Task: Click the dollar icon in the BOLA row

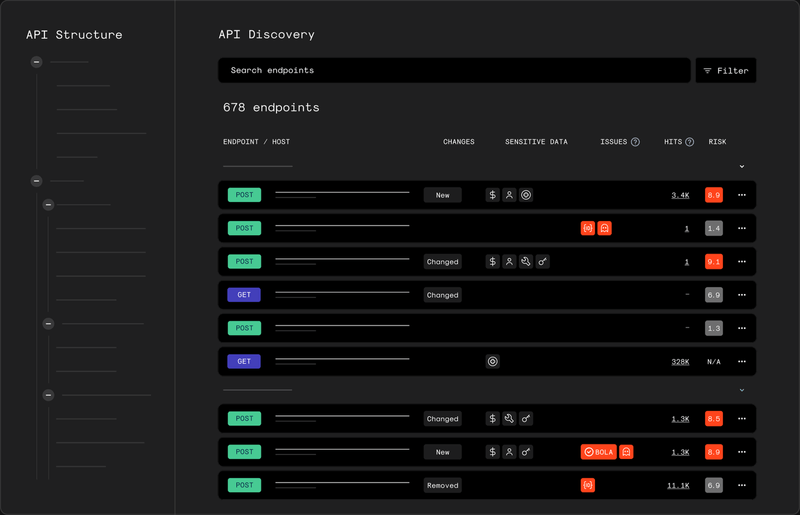Action: (492, 452)
